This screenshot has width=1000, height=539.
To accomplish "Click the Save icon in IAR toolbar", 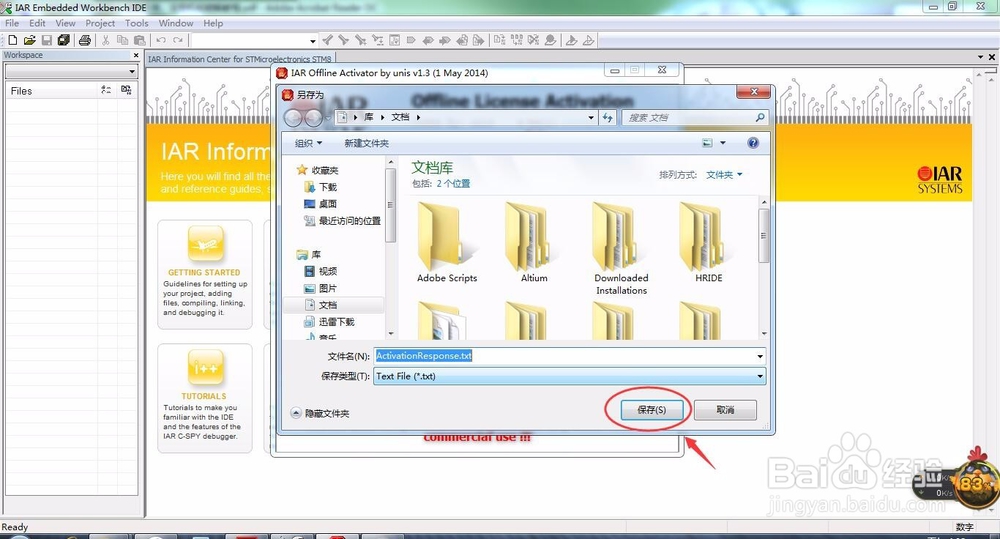I will 47,40.
